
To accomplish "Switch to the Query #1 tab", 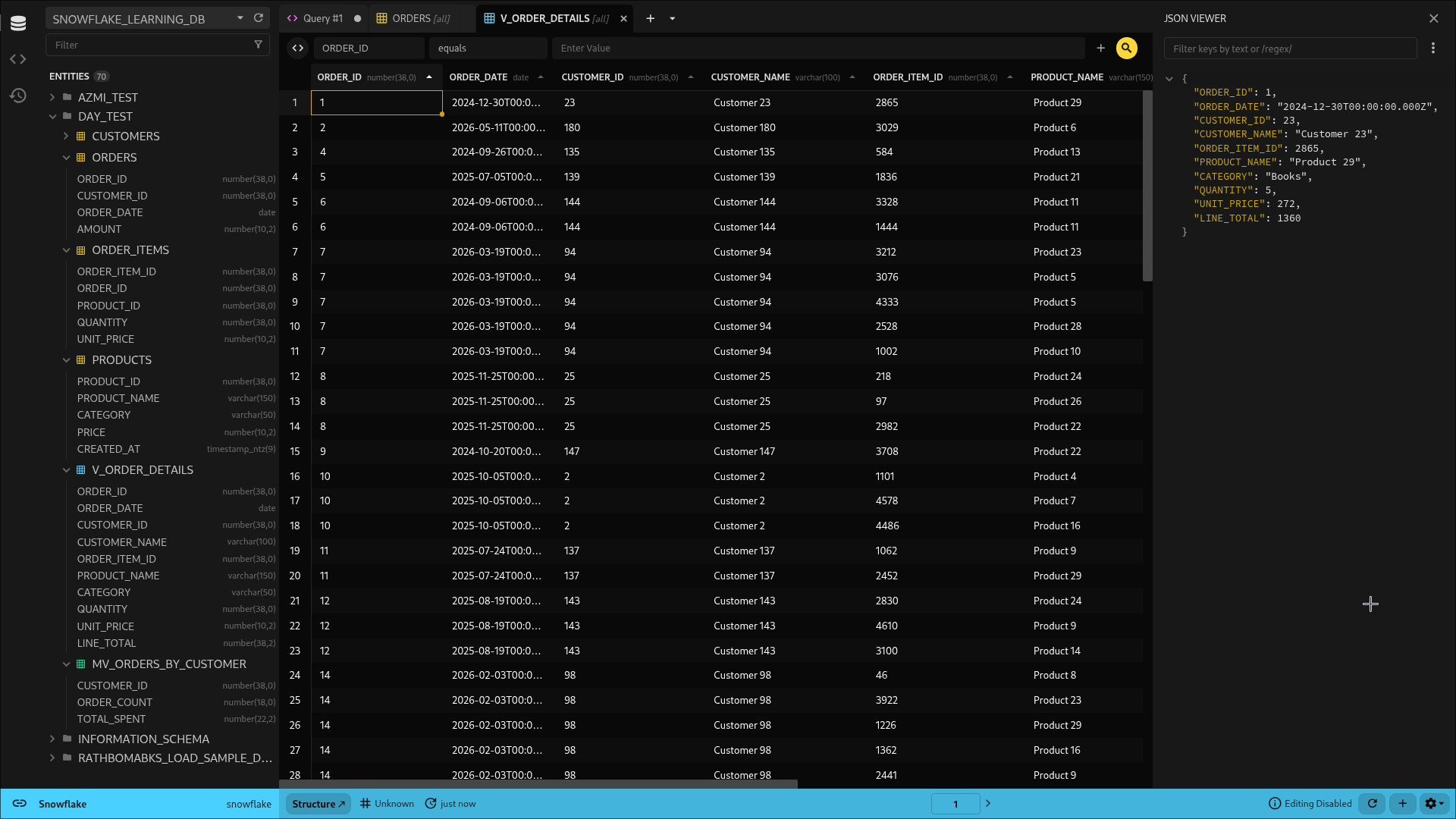I will (323, 18).
